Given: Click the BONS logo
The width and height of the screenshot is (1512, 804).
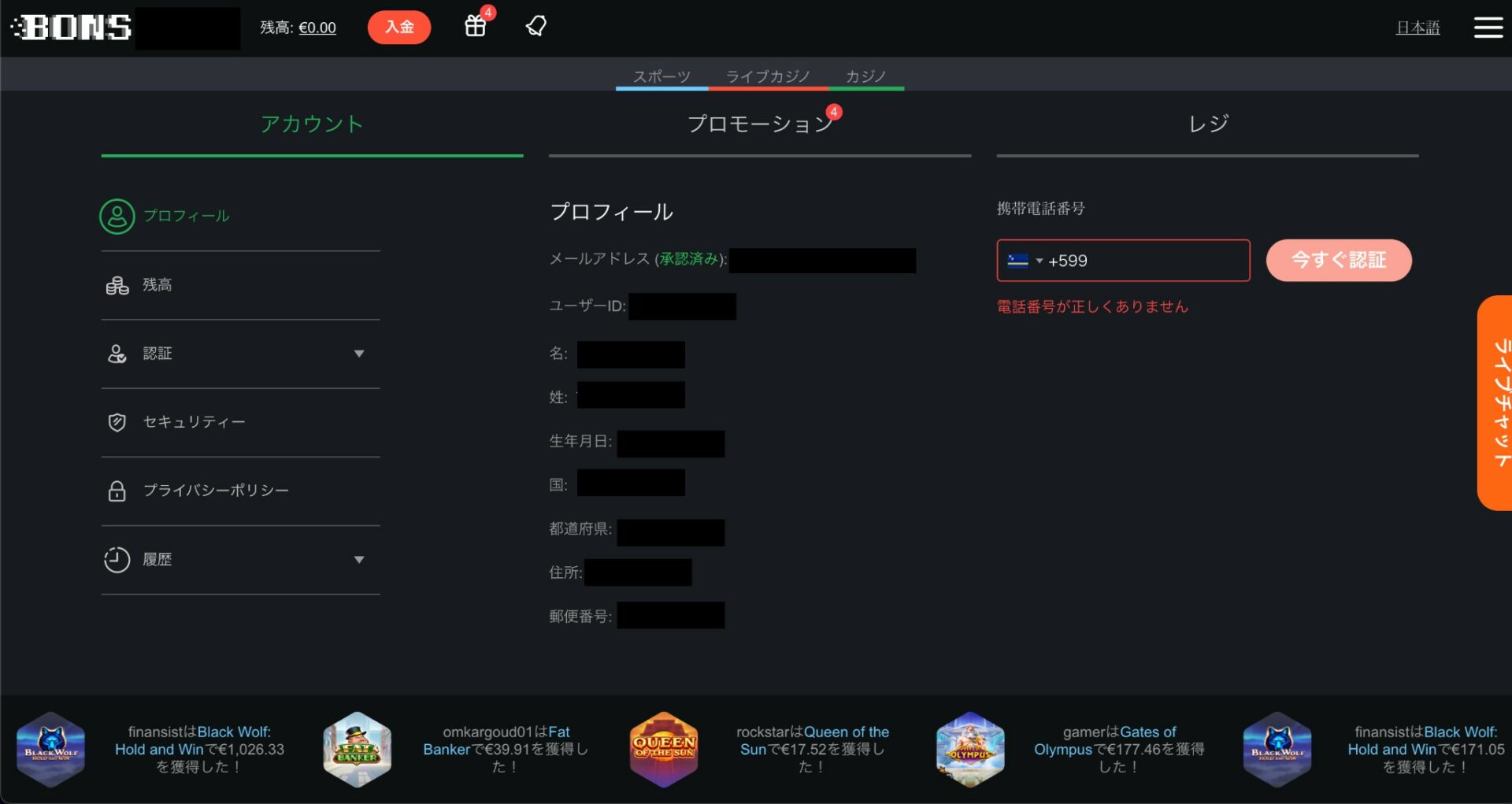Looking at the screenshot, I should point(71,28).
